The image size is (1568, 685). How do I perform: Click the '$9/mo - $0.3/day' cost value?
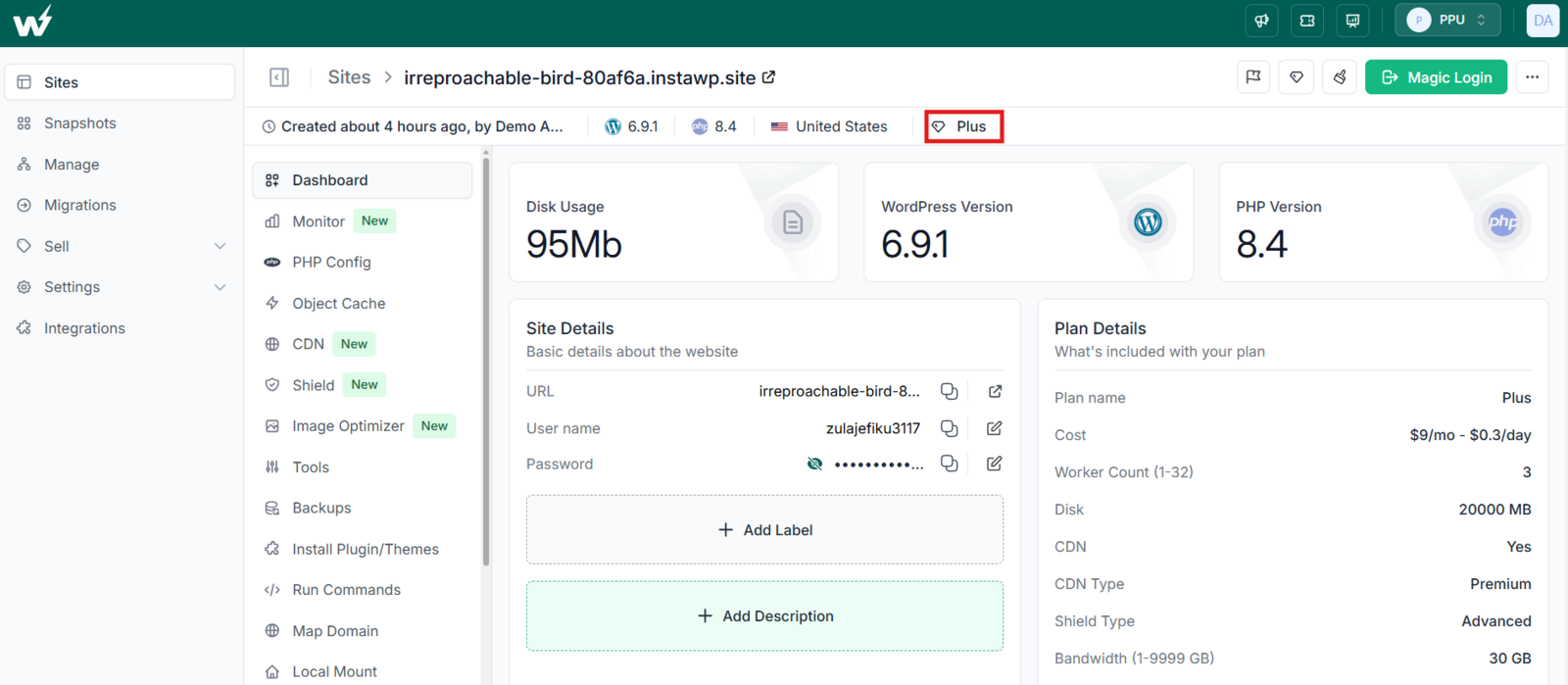pyautogui.click(x=1470, y=435)
